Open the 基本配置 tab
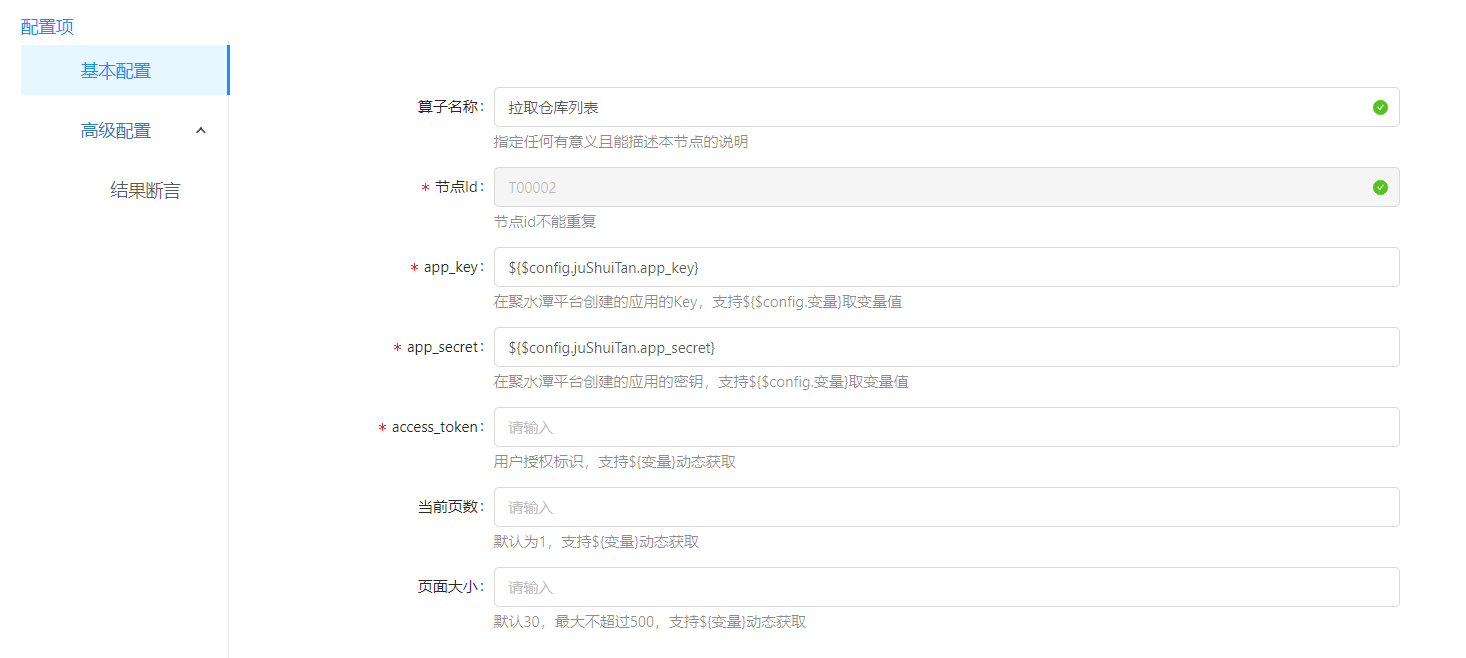The height and width of the screenshot is (658, 1466). click(116, 71)
